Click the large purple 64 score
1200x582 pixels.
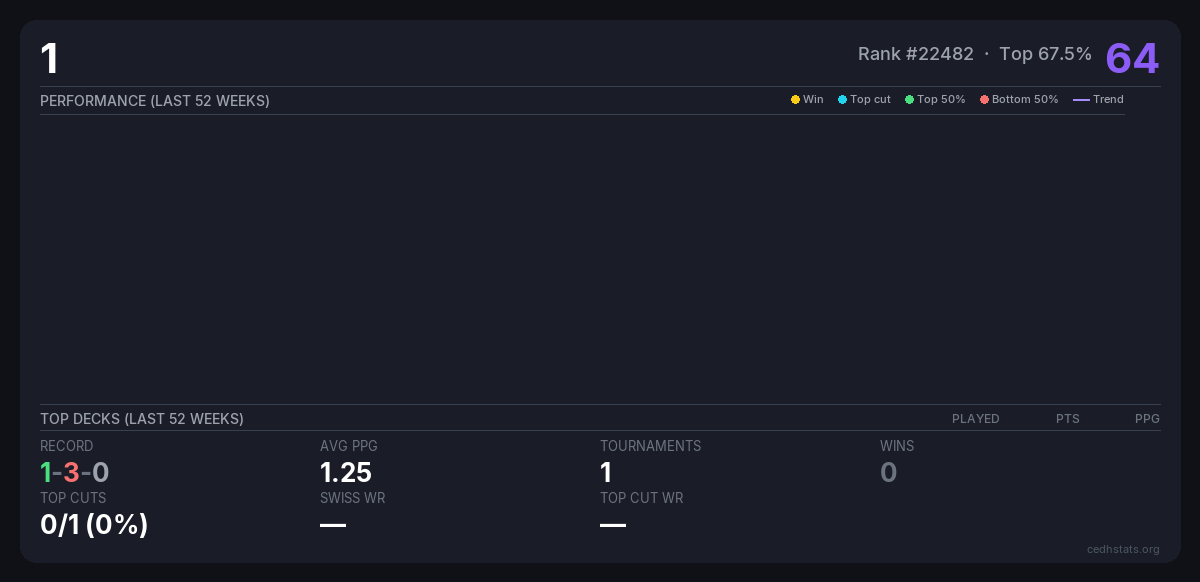1132,58
